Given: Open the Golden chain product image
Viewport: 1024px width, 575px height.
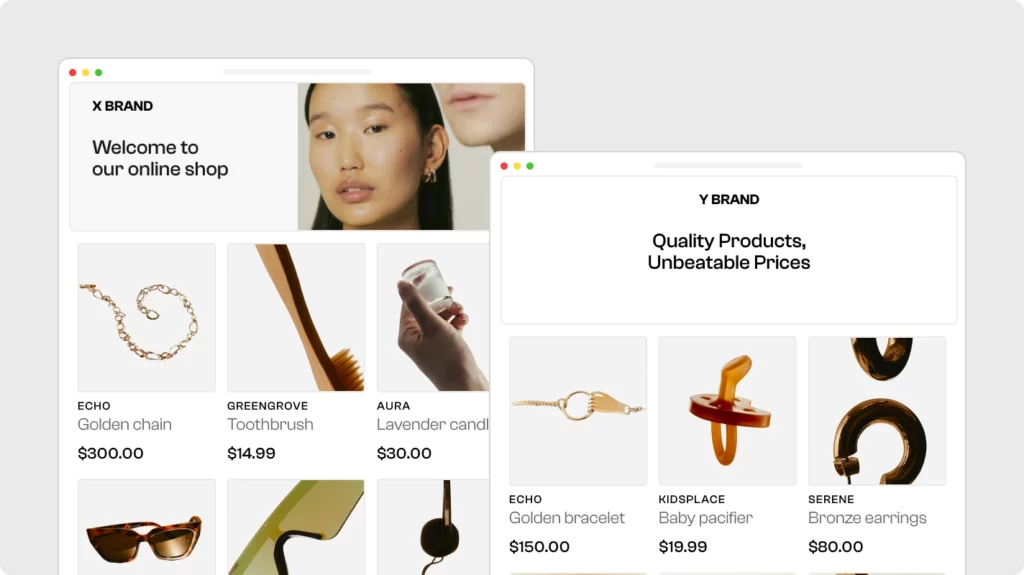Looking at the screenshot, I should click(x=146, y=318).
